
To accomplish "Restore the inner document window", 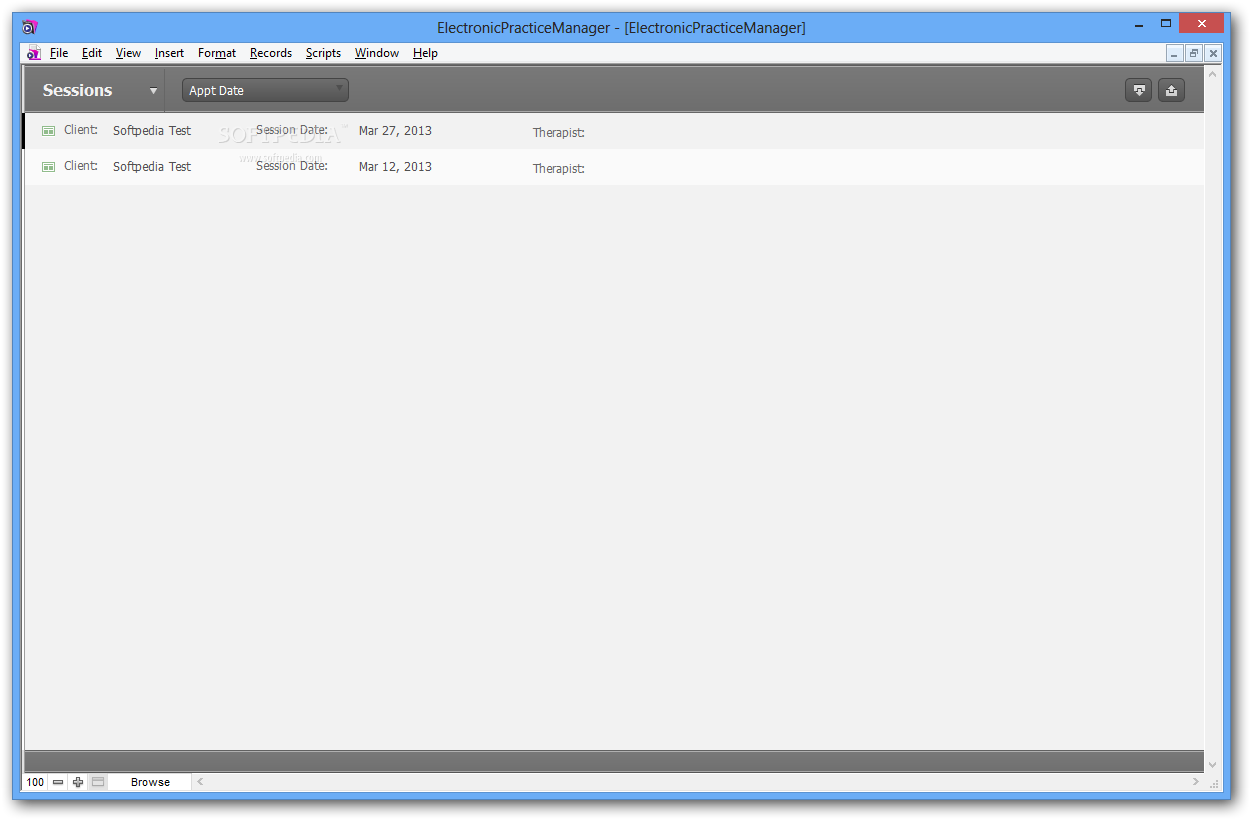I will [1194, 53].
